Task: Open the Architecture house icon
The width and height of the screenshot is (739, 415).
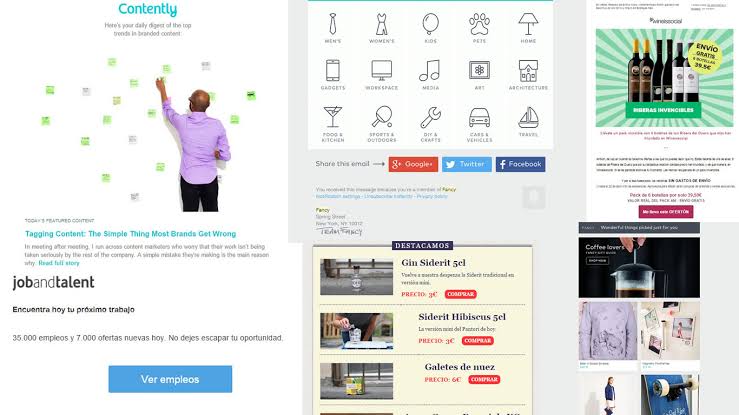Action: [x=528, y=71]
